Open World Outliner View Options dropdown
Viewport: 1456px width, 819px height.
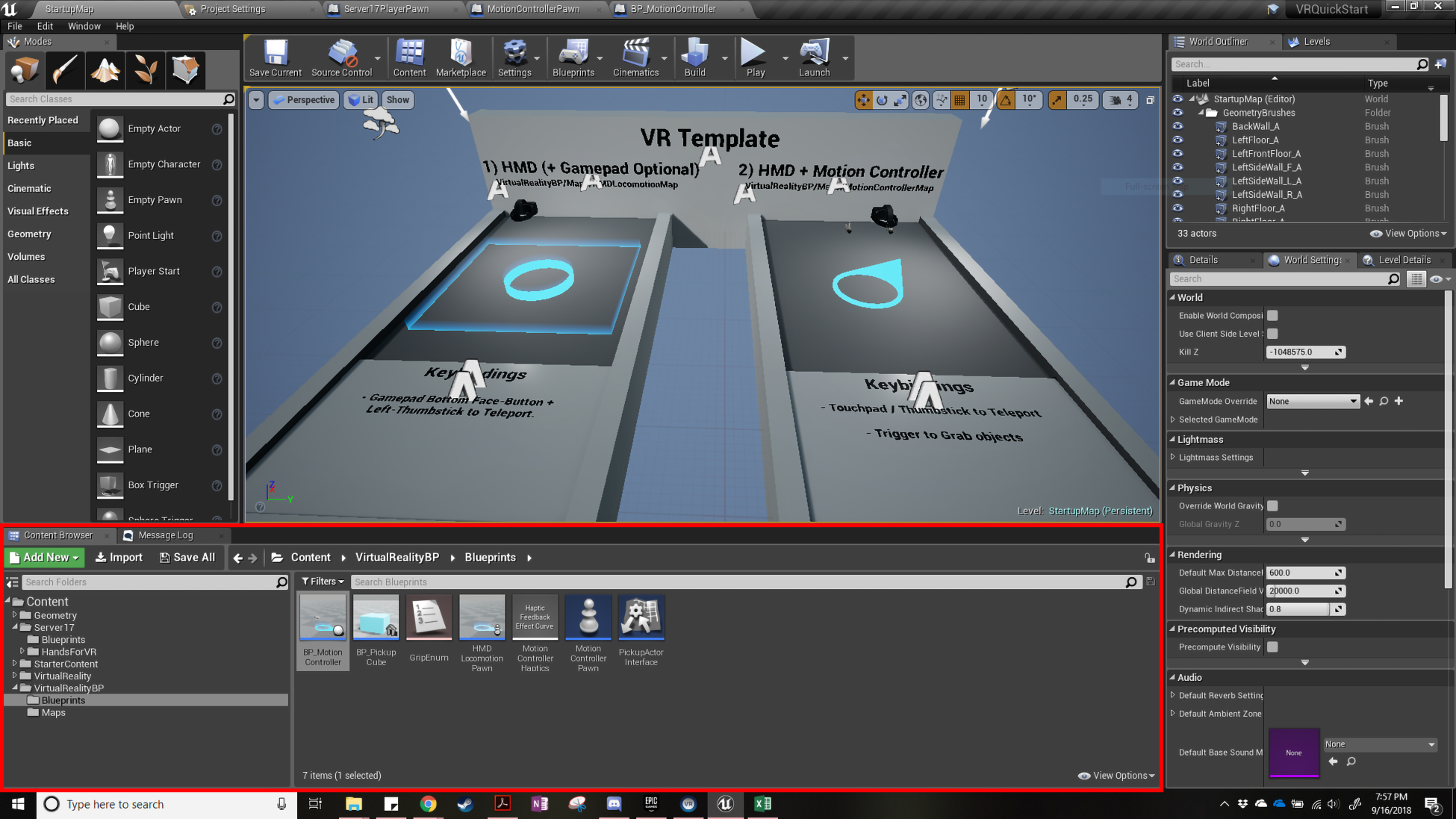[x=1408, y=234]
